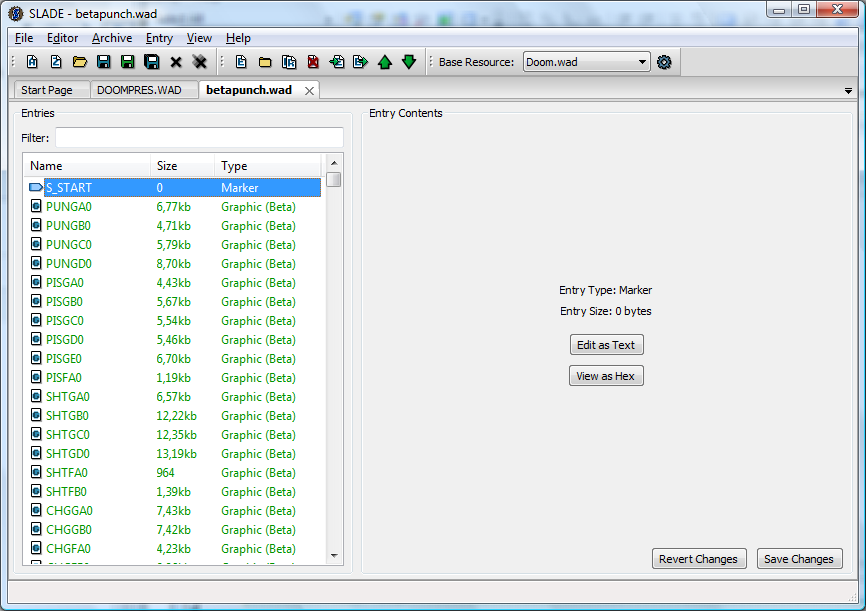Click the Revert Changes button

pos(699,559)
